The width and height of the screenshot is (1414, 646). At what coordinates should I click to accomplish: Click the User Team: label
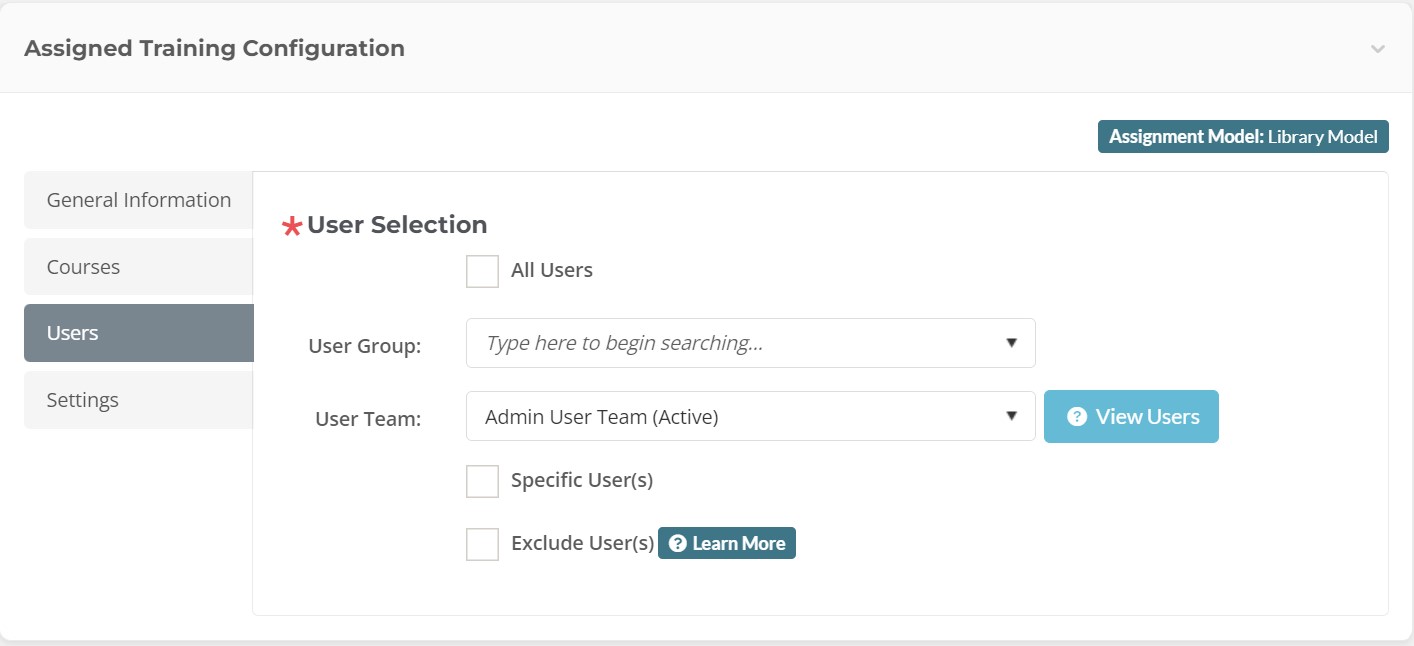point(368,419)
